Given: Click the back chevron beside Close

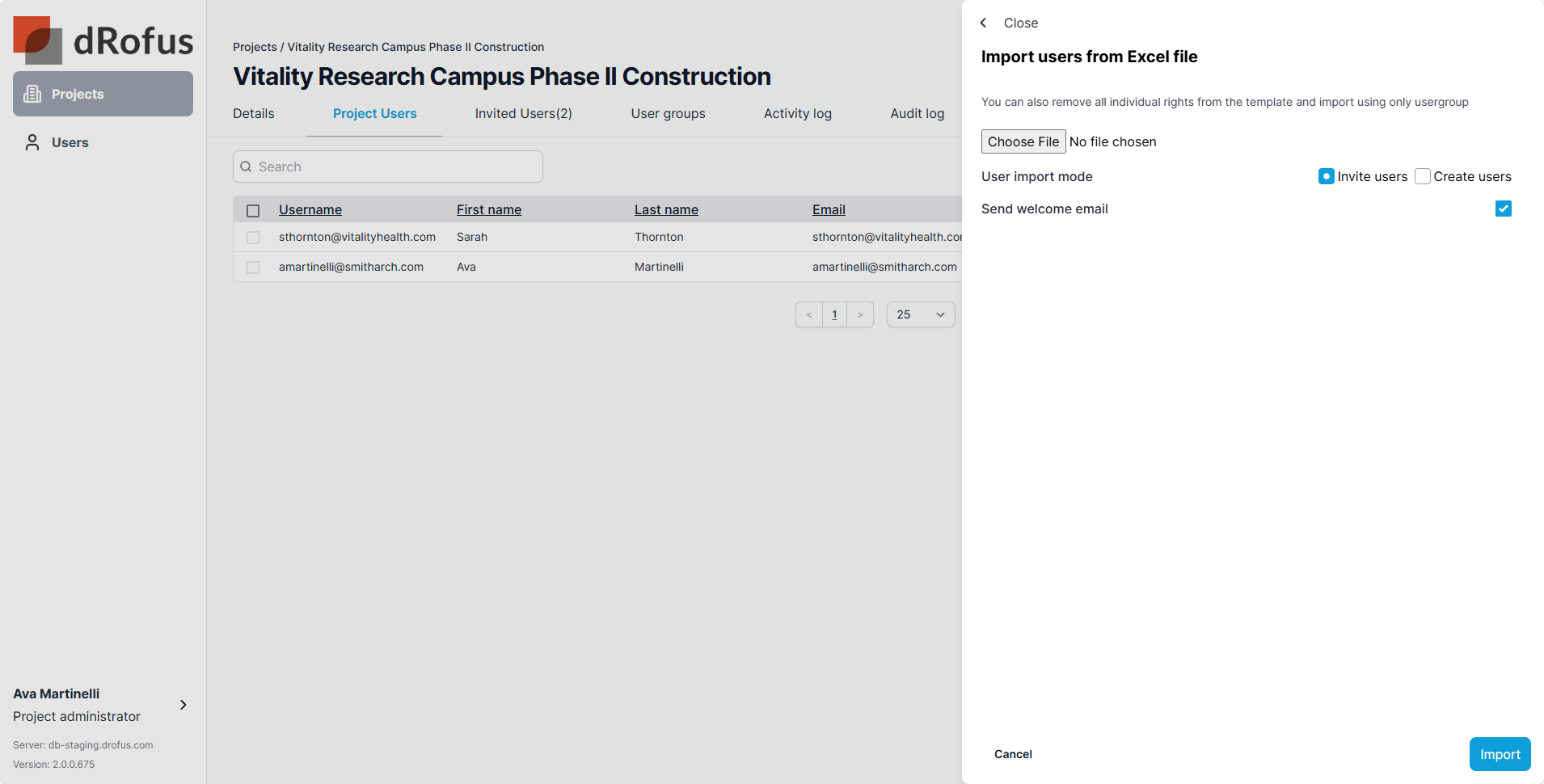Looking at the screenshot, I should click(x=984, y=23).
